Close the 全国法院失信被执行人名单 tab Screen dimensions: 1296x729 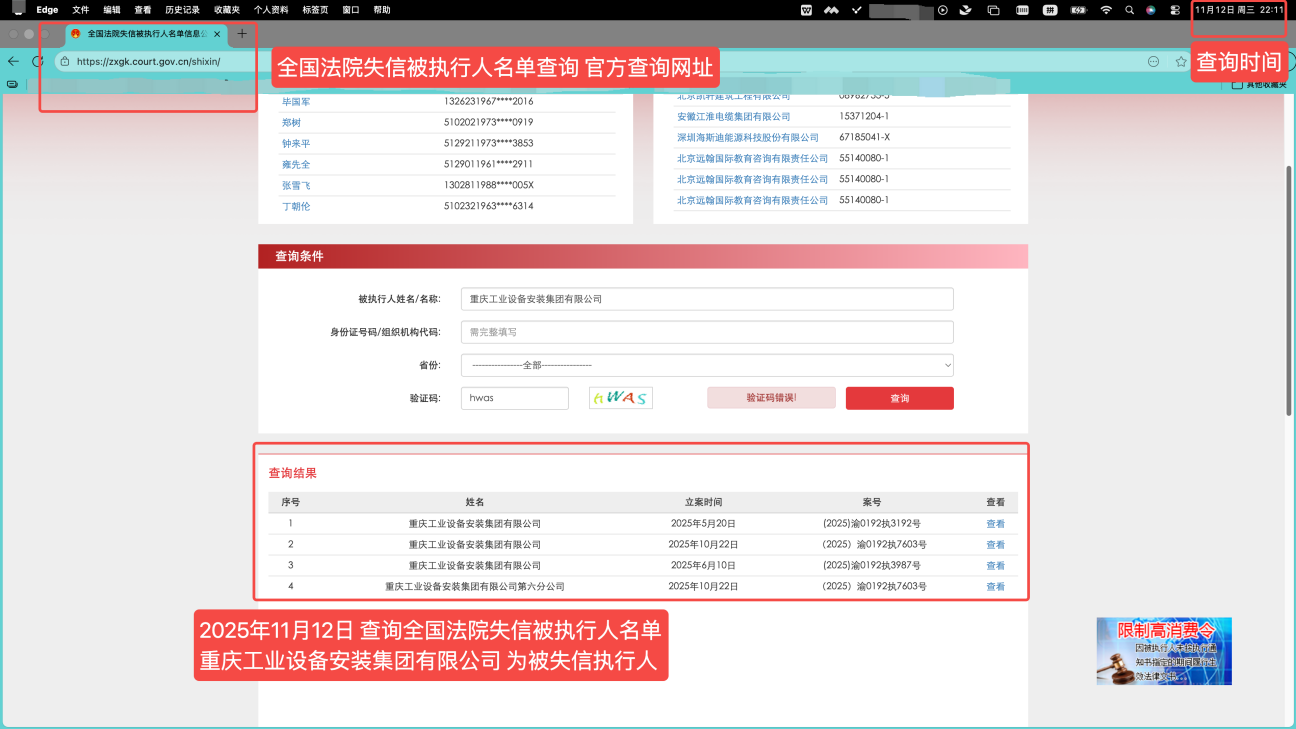coord(217,34)
